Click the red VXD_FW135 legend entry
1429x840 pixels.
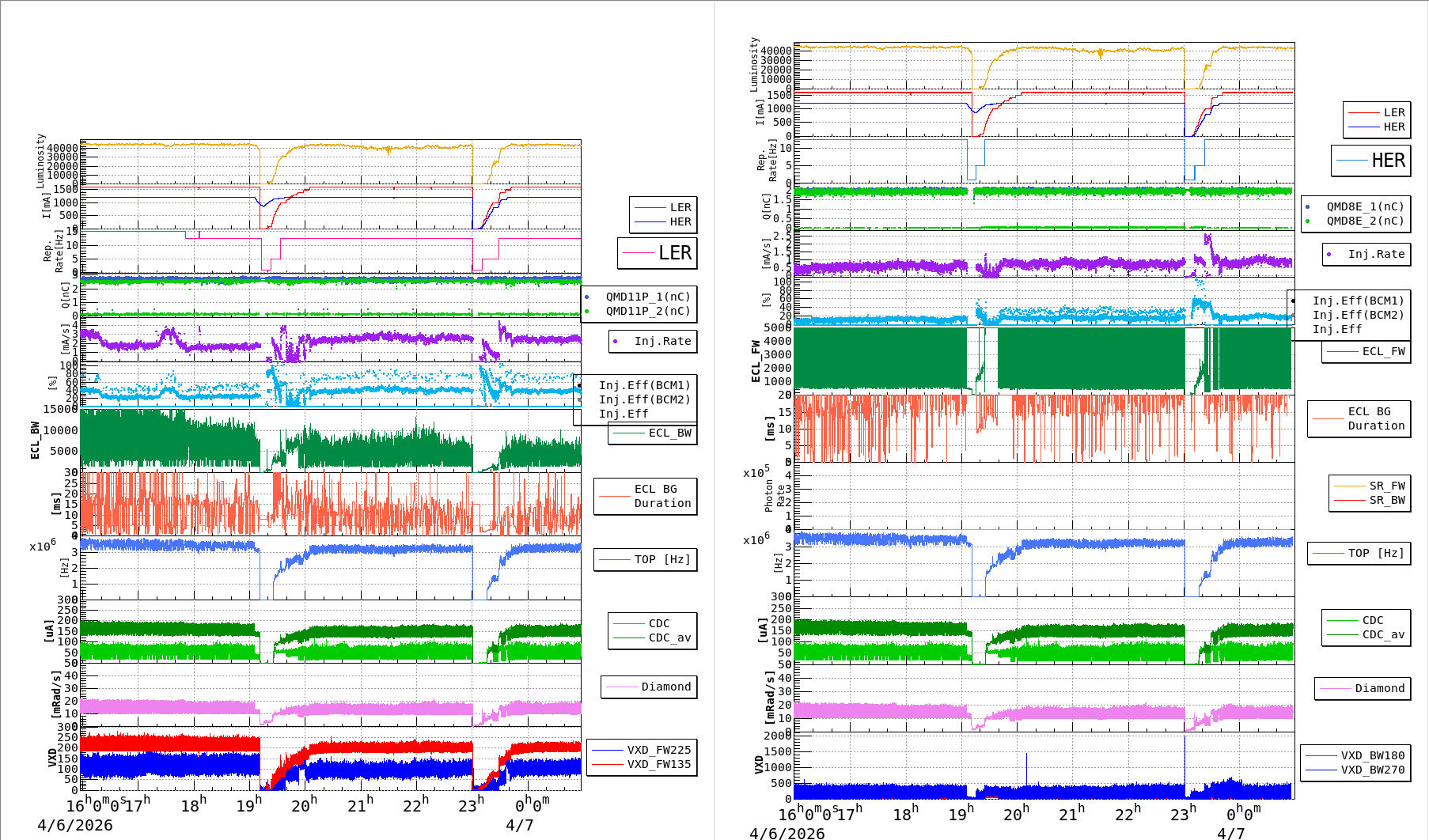(x=658, y=765)
